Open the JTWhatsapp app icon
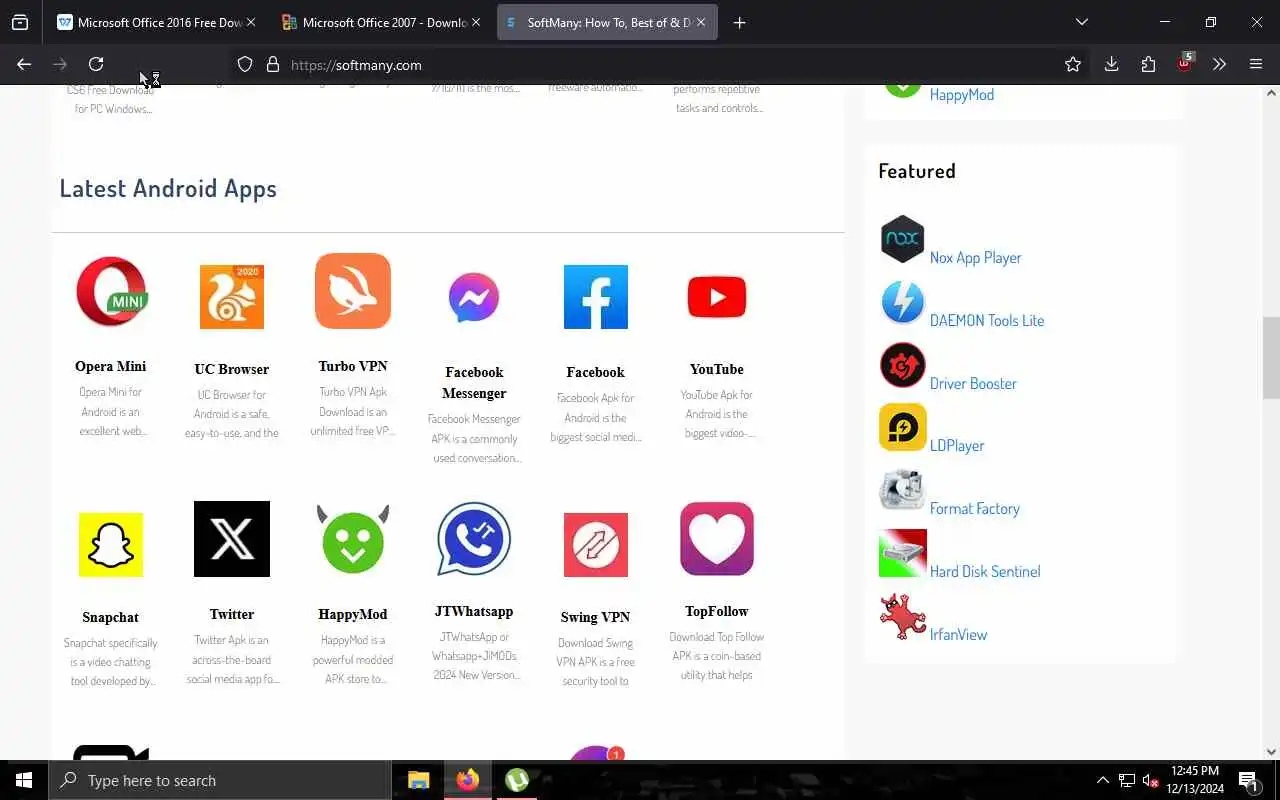Screen dimensions: 1280x800 pos(474,539)
